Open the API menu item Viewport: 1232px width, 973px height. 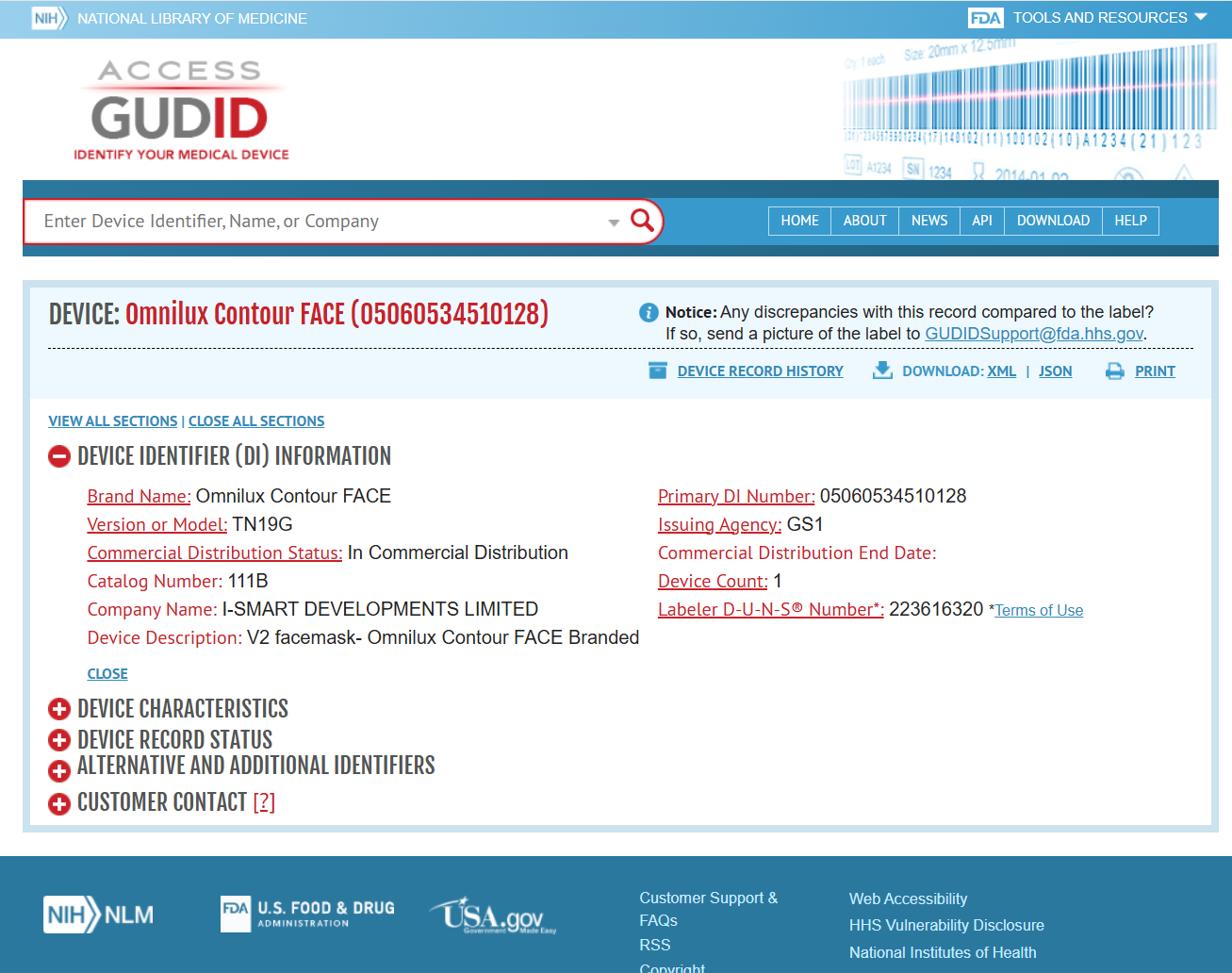[x=982, y=221]
